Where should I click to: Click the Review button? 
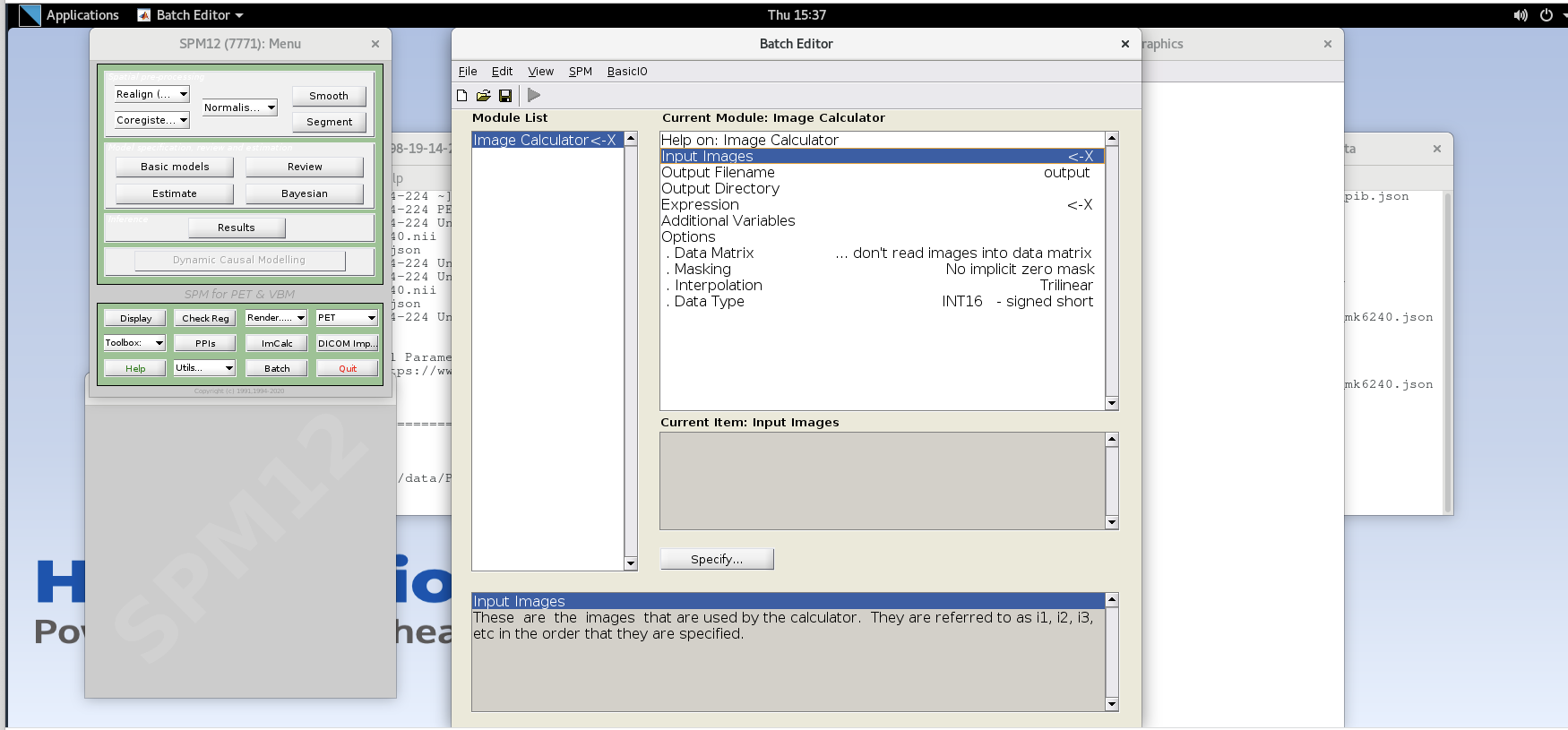coord(305,167)
